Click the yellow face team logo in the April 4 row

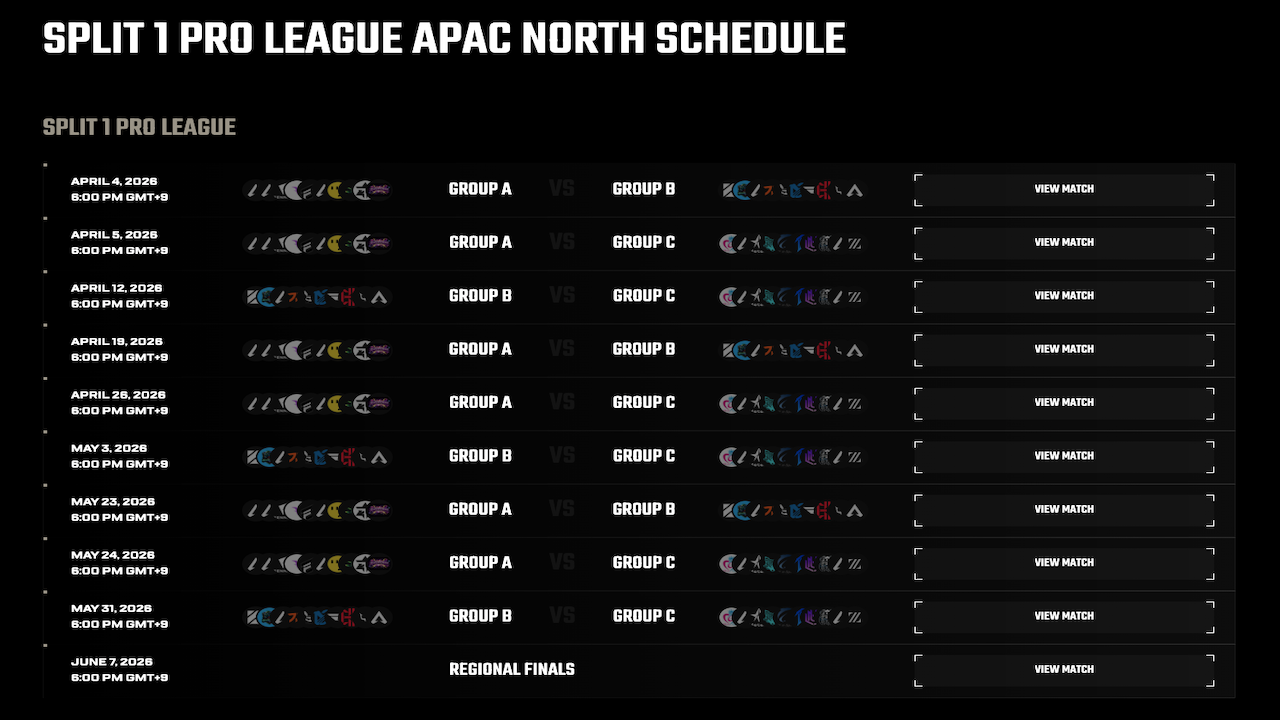tap(335, 189)
